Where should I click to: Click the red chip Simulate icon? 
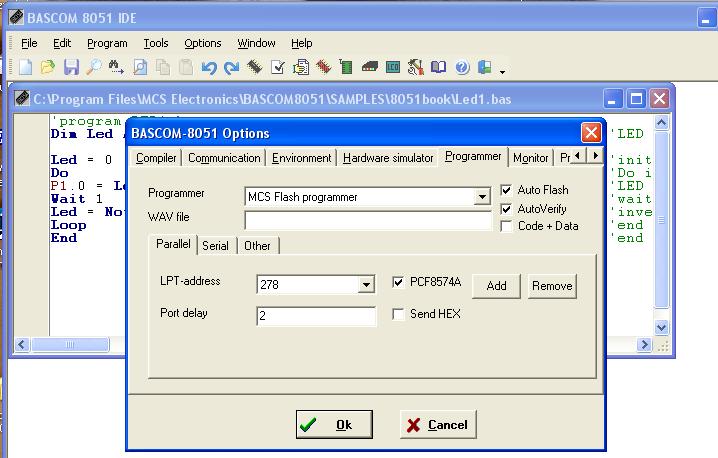click(324, 67)
